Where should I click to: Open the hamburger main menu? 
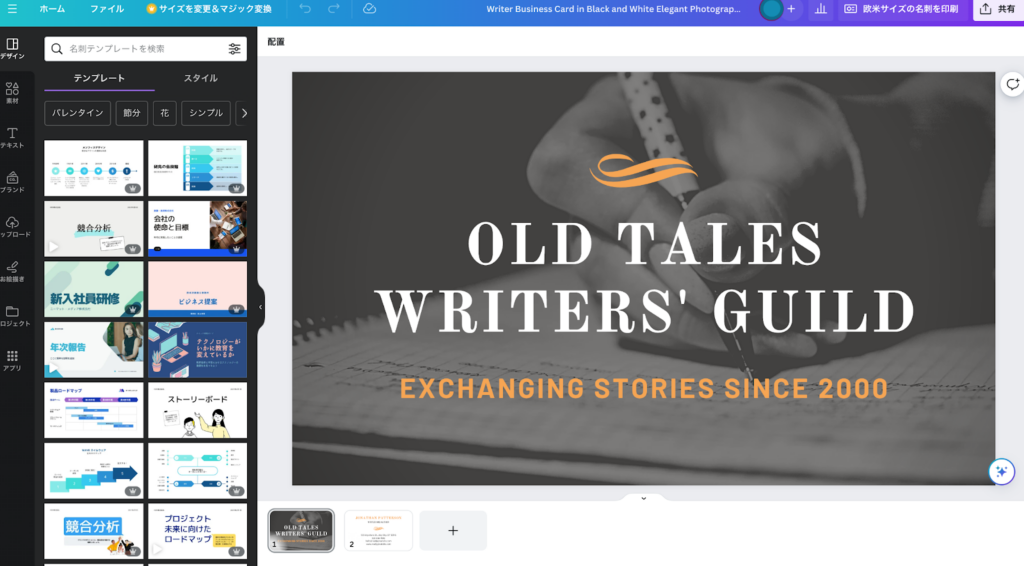[12, 9]
